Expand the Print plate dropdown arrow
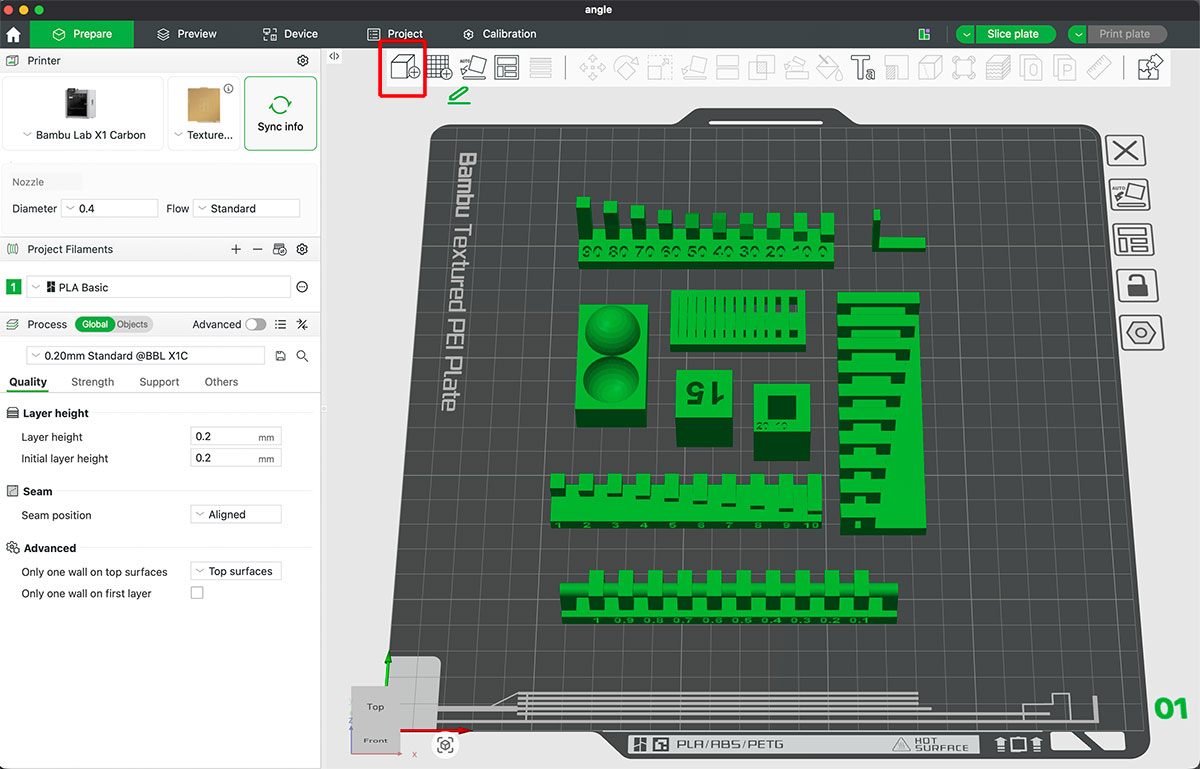This screenshot has width=1200, height=769. pyautogui.click(x=1078, y=34)
